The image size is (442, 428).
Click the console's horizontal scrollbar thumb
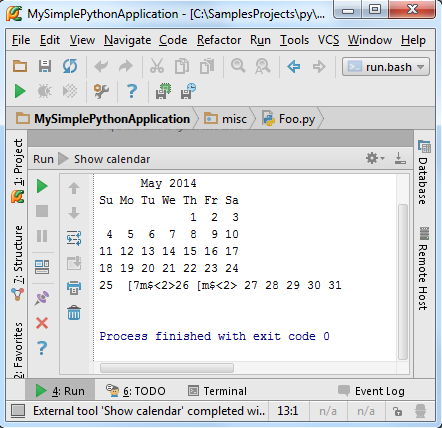coord(167,368)
